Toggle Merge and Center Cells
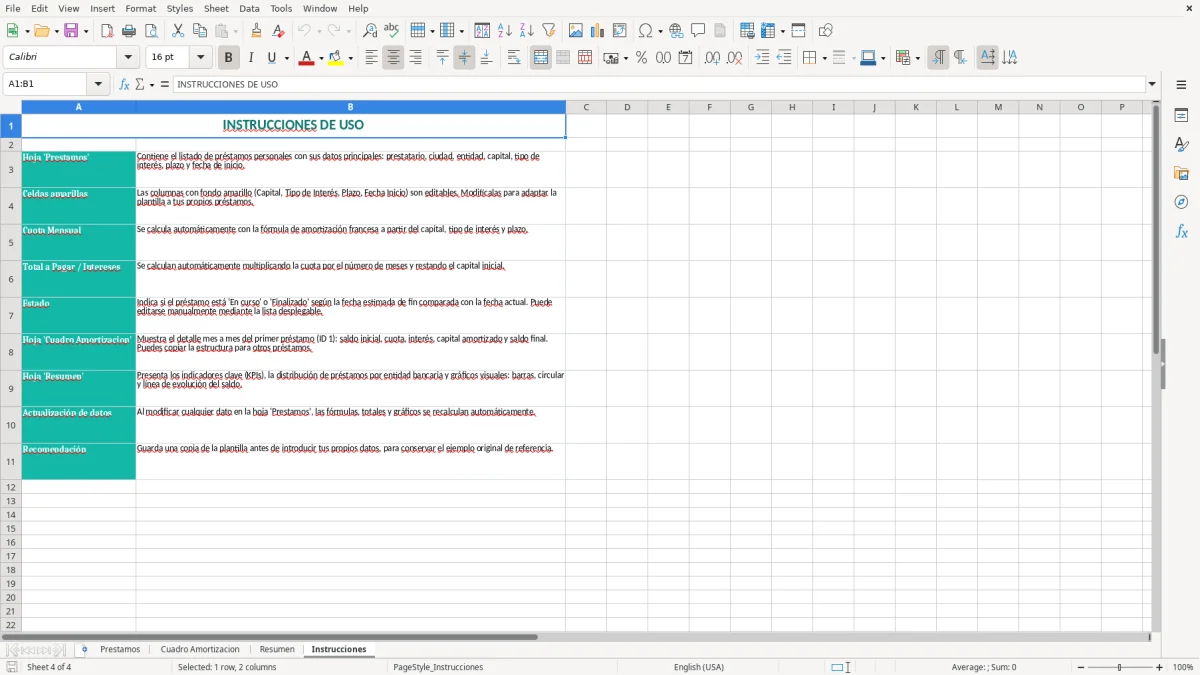Screen dimensions: 1200x675 click(541, 58)
